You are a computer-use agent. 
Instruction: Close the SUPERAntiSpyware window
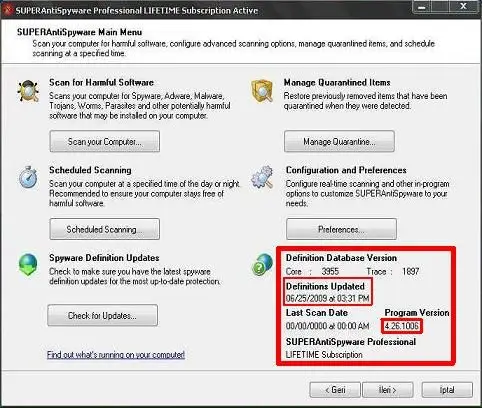pos(464,7)
